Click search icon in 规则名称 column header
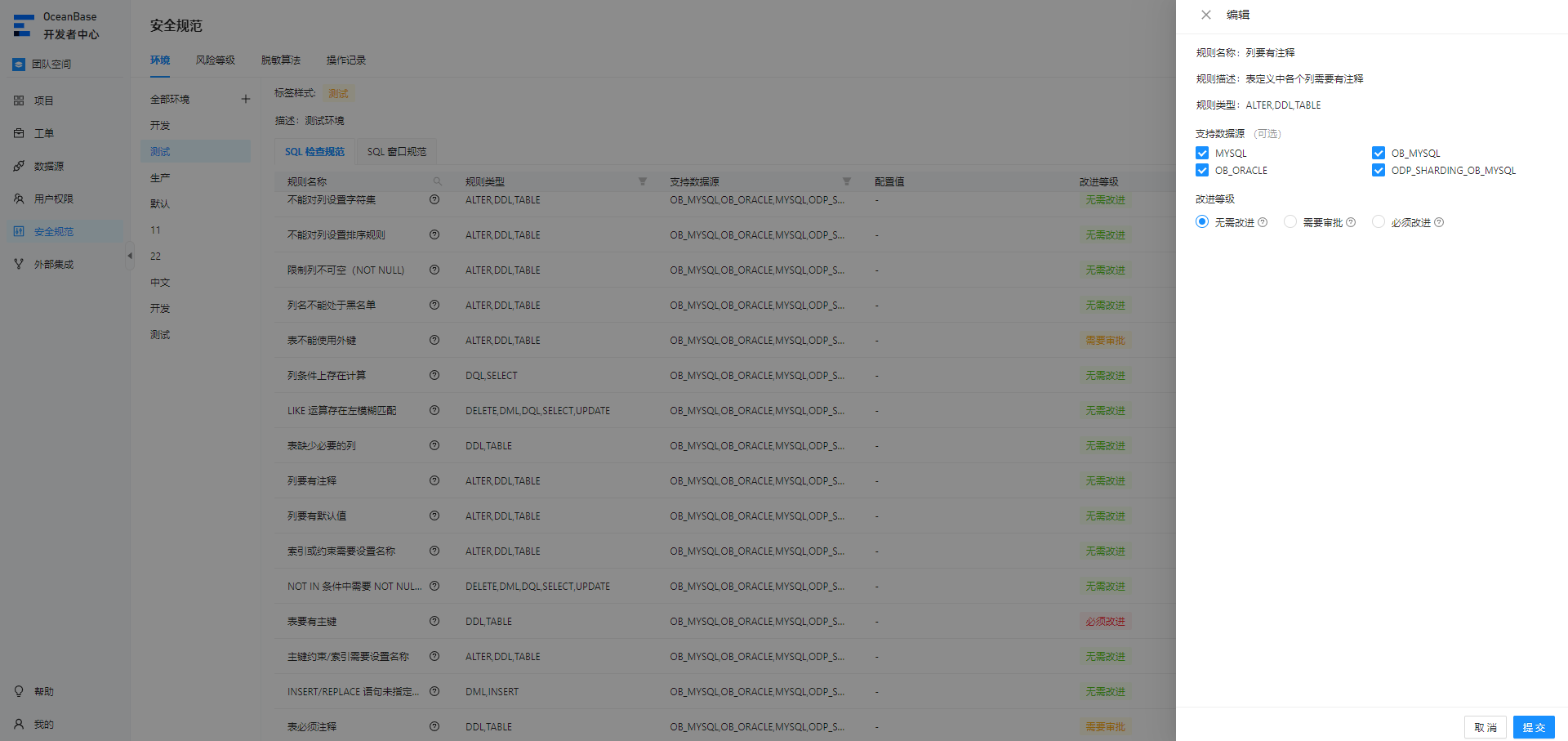Image resolution: width=1568 pixels, height=741 pixels. click(x=438, y=181)
